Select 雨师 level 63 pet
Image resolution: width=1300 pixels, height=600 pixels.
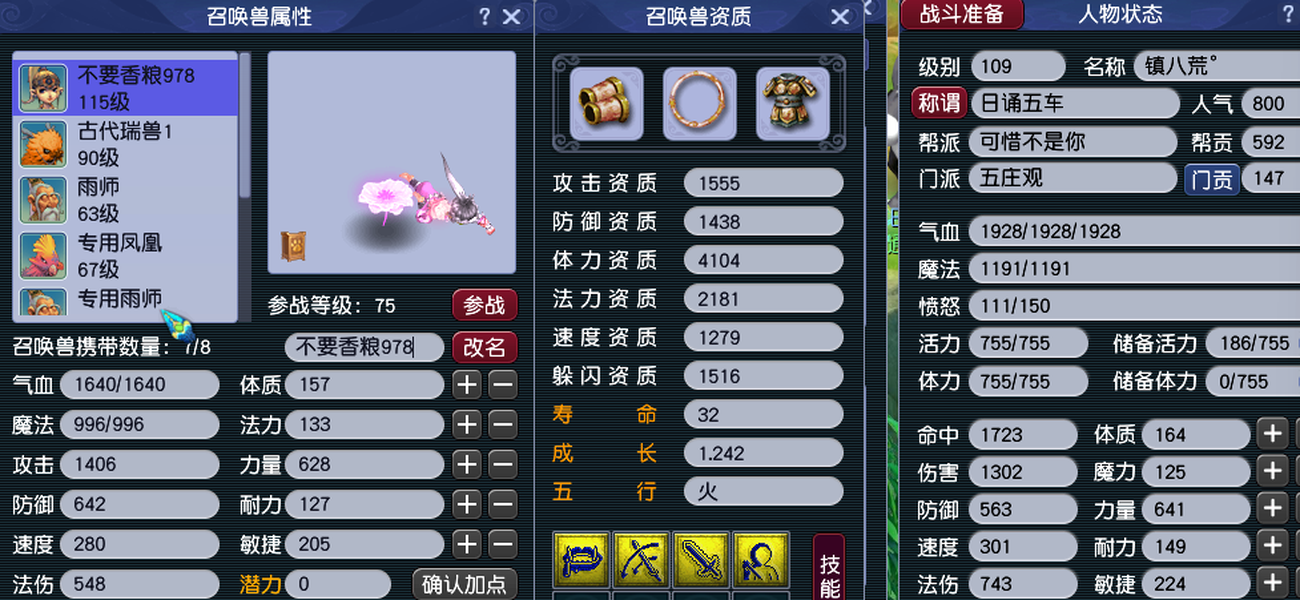click(x=125, y=200)
